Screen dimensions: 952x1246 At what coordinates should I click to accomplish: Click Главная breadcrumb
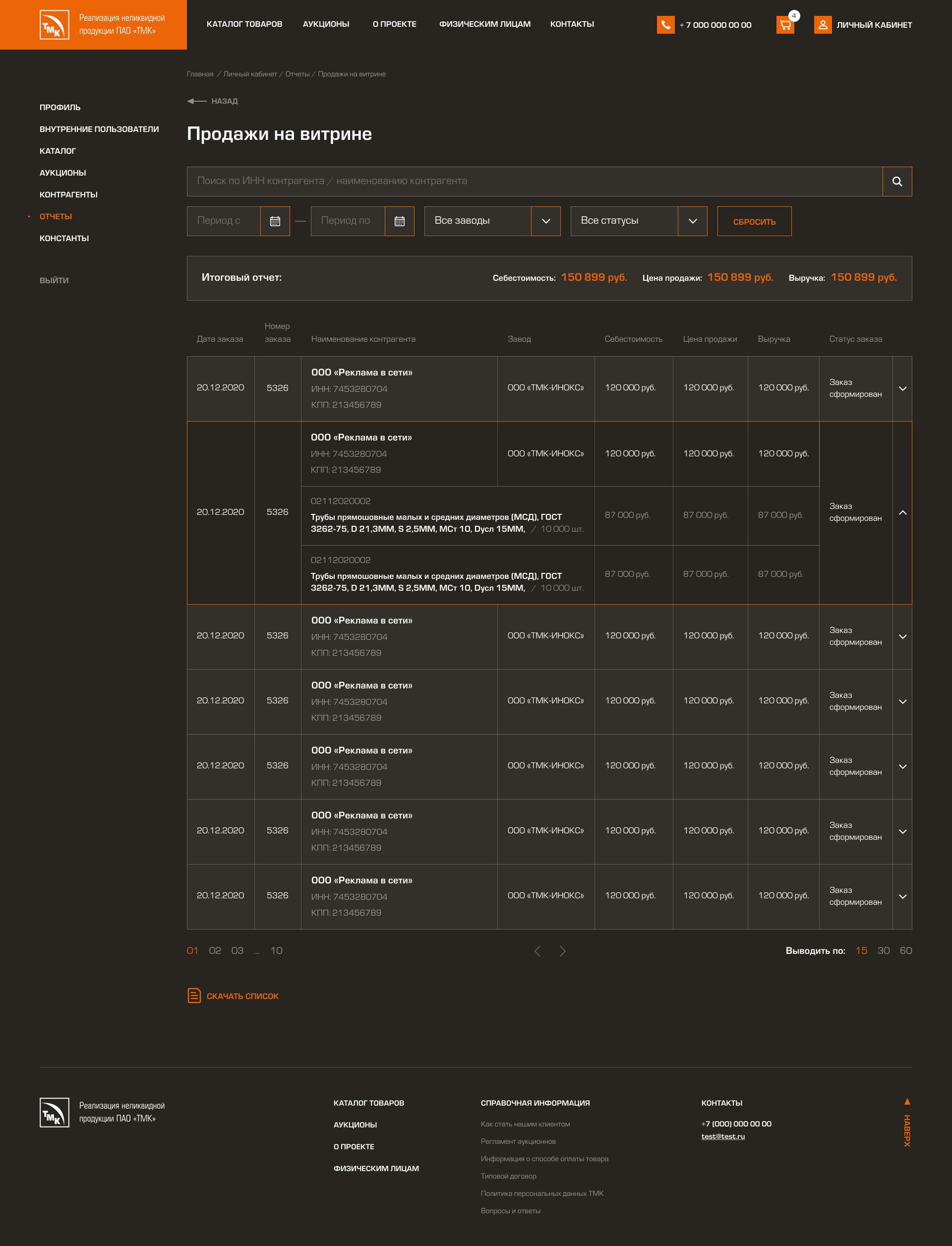200,74
